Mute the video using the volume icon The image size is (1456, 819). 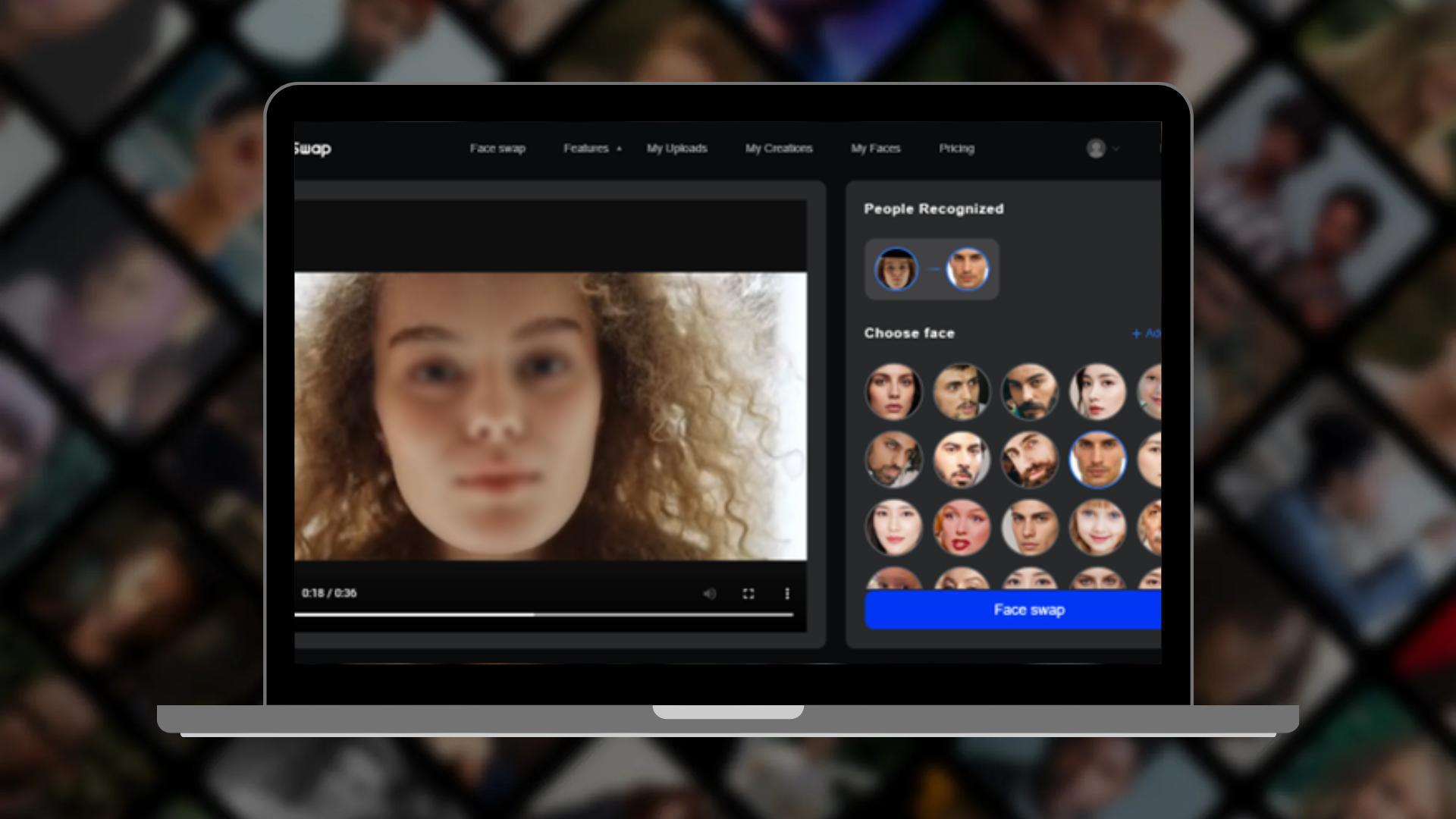(710, 594)
